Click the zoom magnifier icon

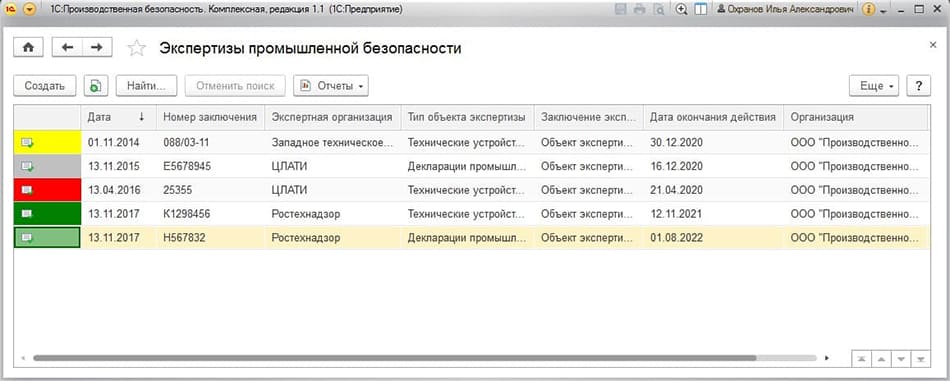tap(682, 10)
